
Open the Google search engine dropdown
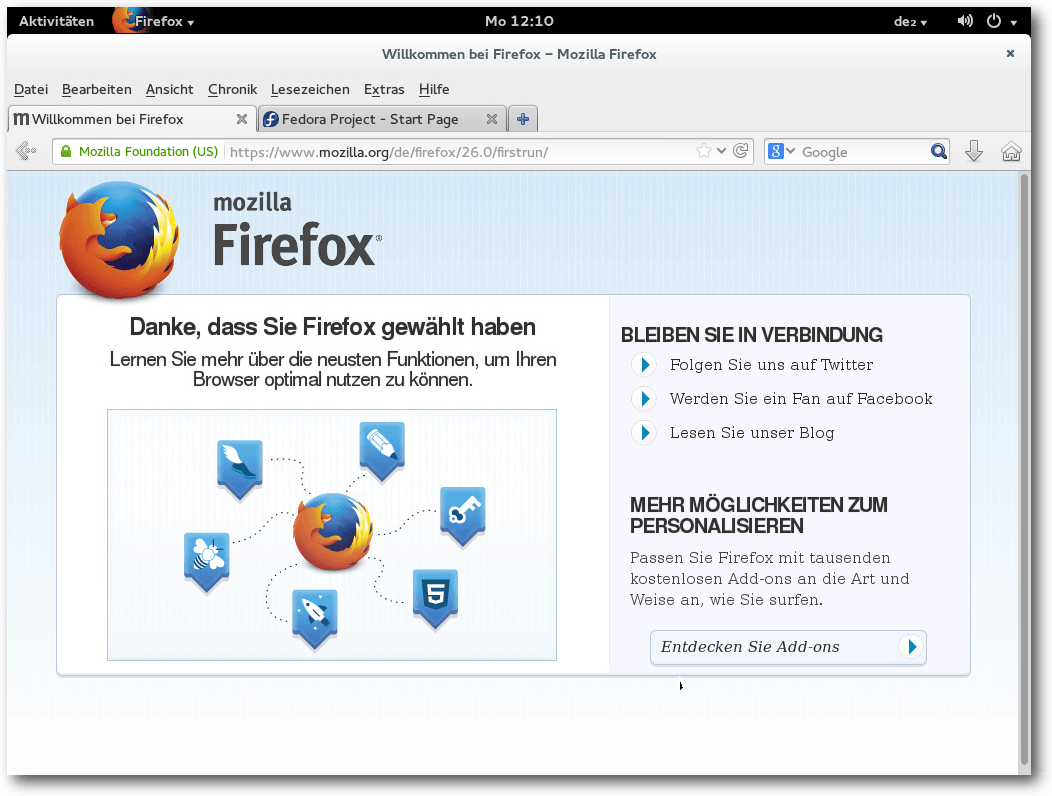point(781,151)
